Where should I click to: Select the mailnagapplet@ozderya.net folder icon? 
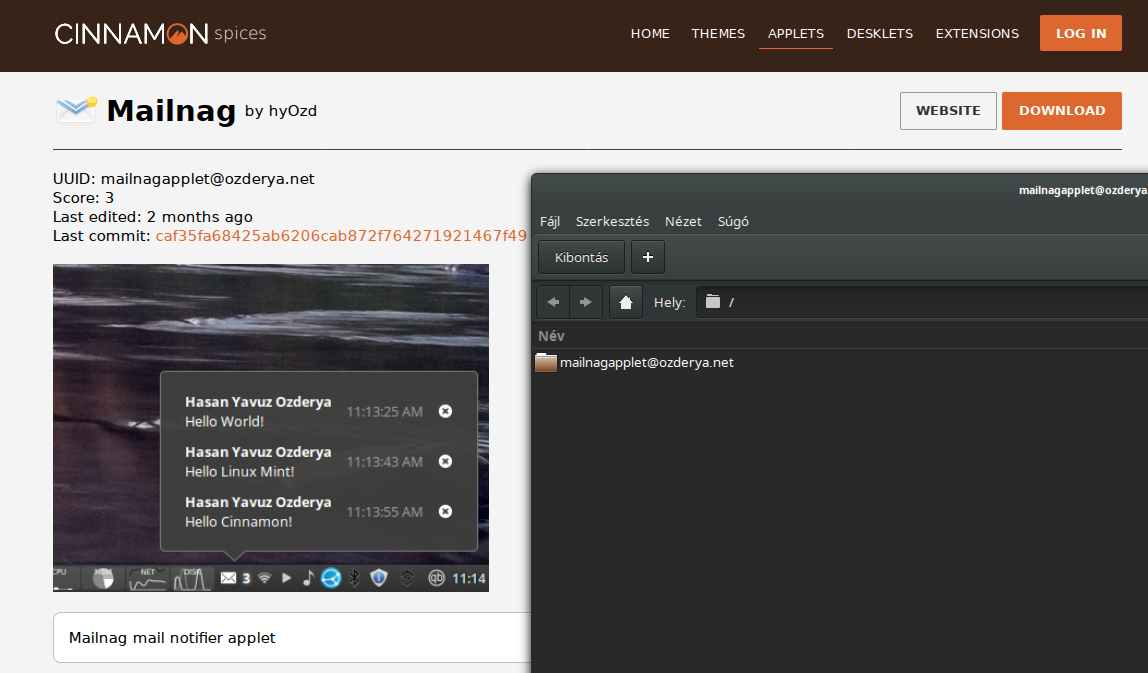[546, 362]
